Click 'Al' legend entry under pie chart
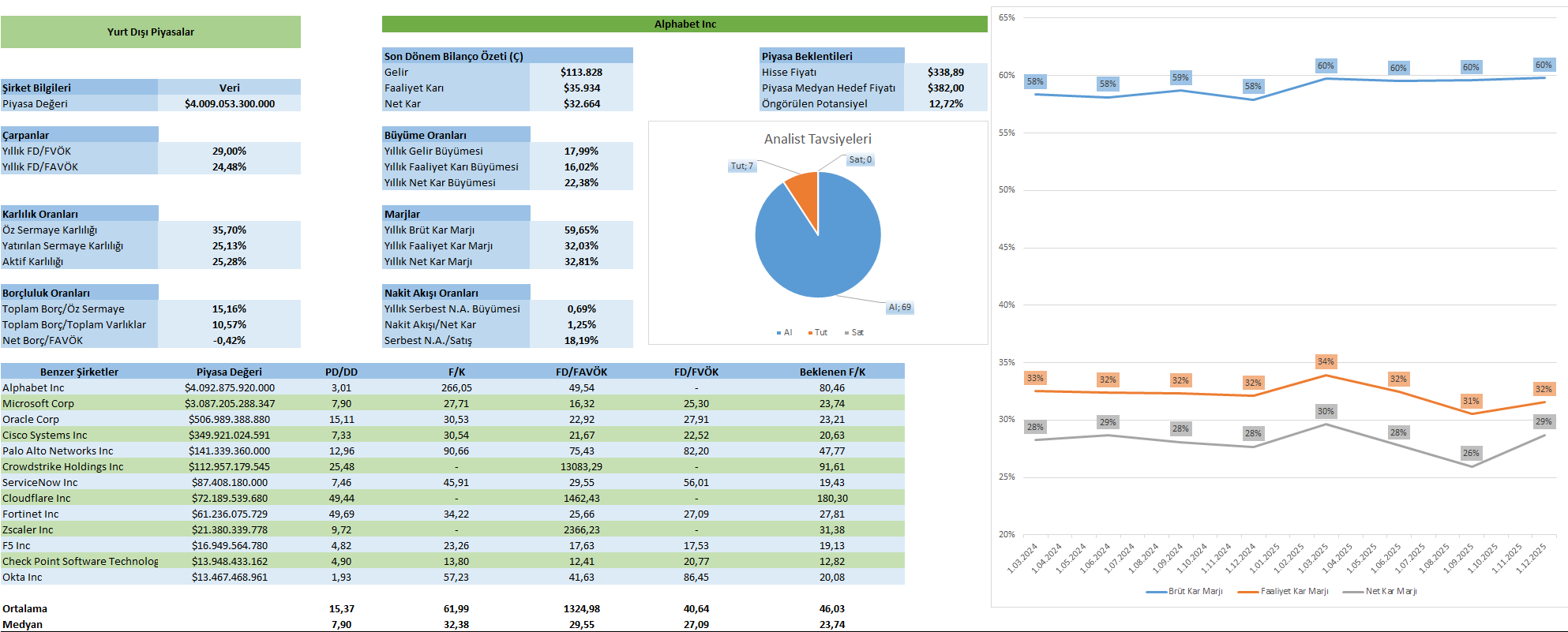Viewport: 1568px width, 632px height. [x=784, y=333]
